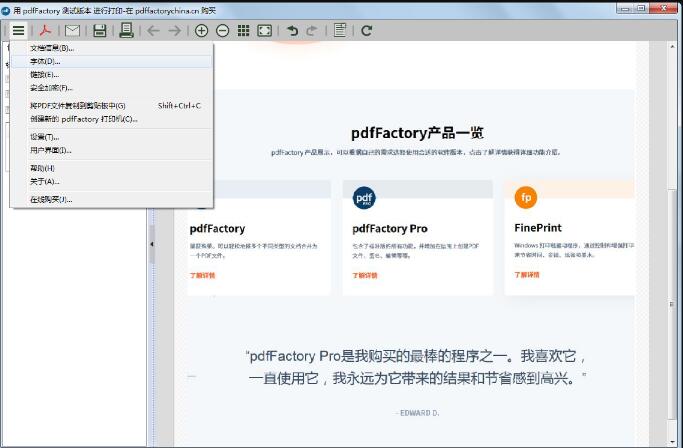Toggle full screen fit view
Screen dimensions: 683x448
click(x=265, y=31)
